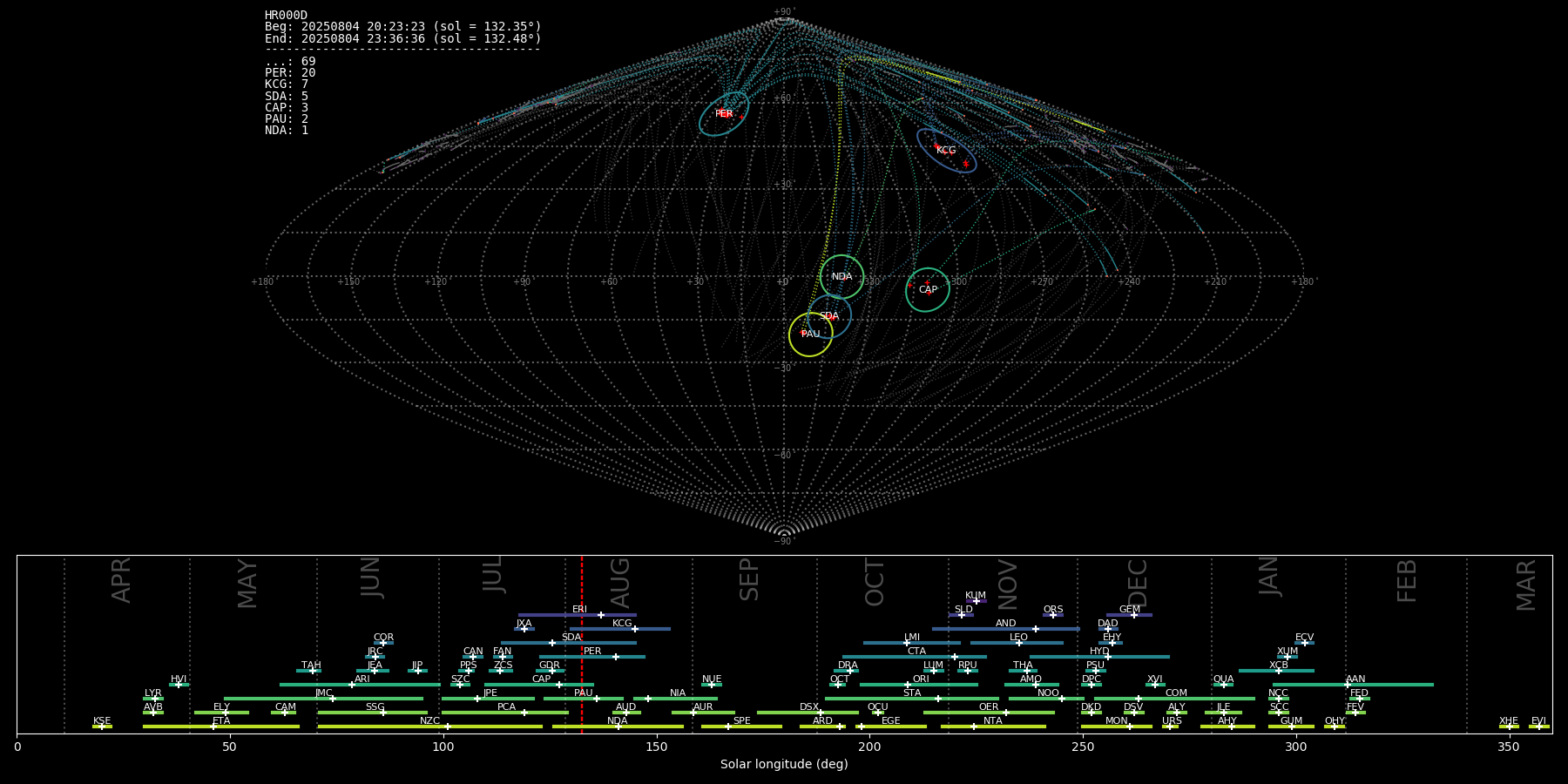Click the CAP radiant label on sky map
This screenshot has width=1568, height=784.
pyautogui.click(x=928, y=290)
